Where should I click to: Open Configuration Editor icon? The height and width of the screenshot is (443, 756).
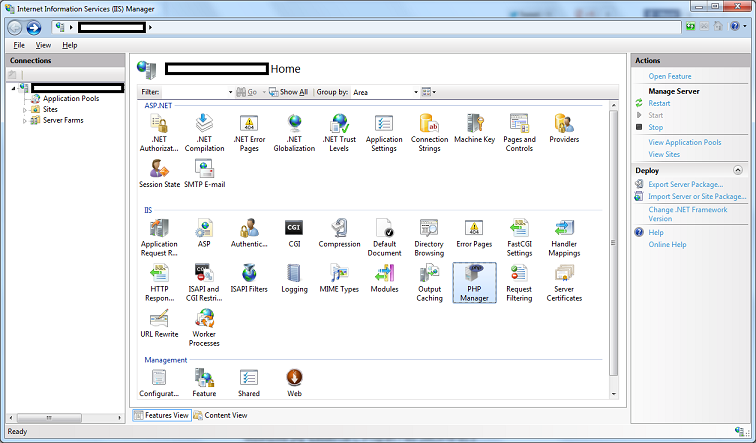click(159, 383)
